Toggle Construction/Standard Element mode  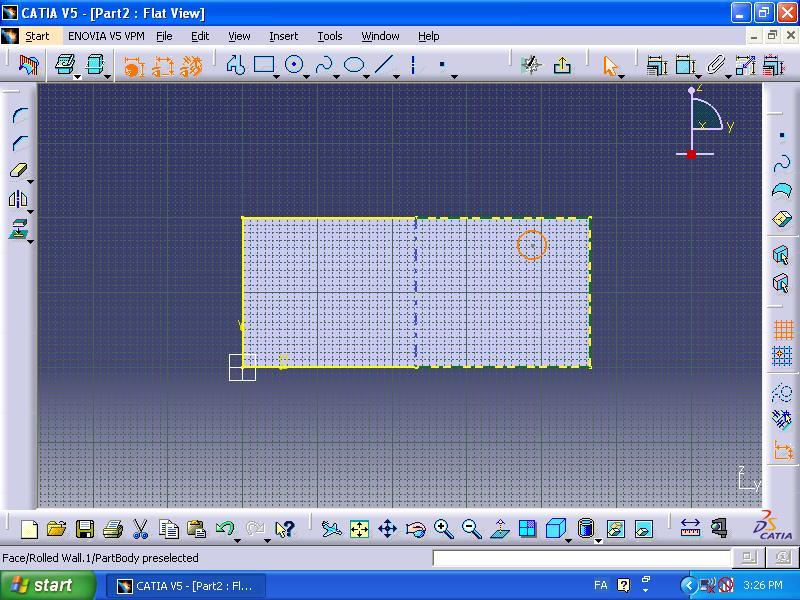[x=783, y=392]
